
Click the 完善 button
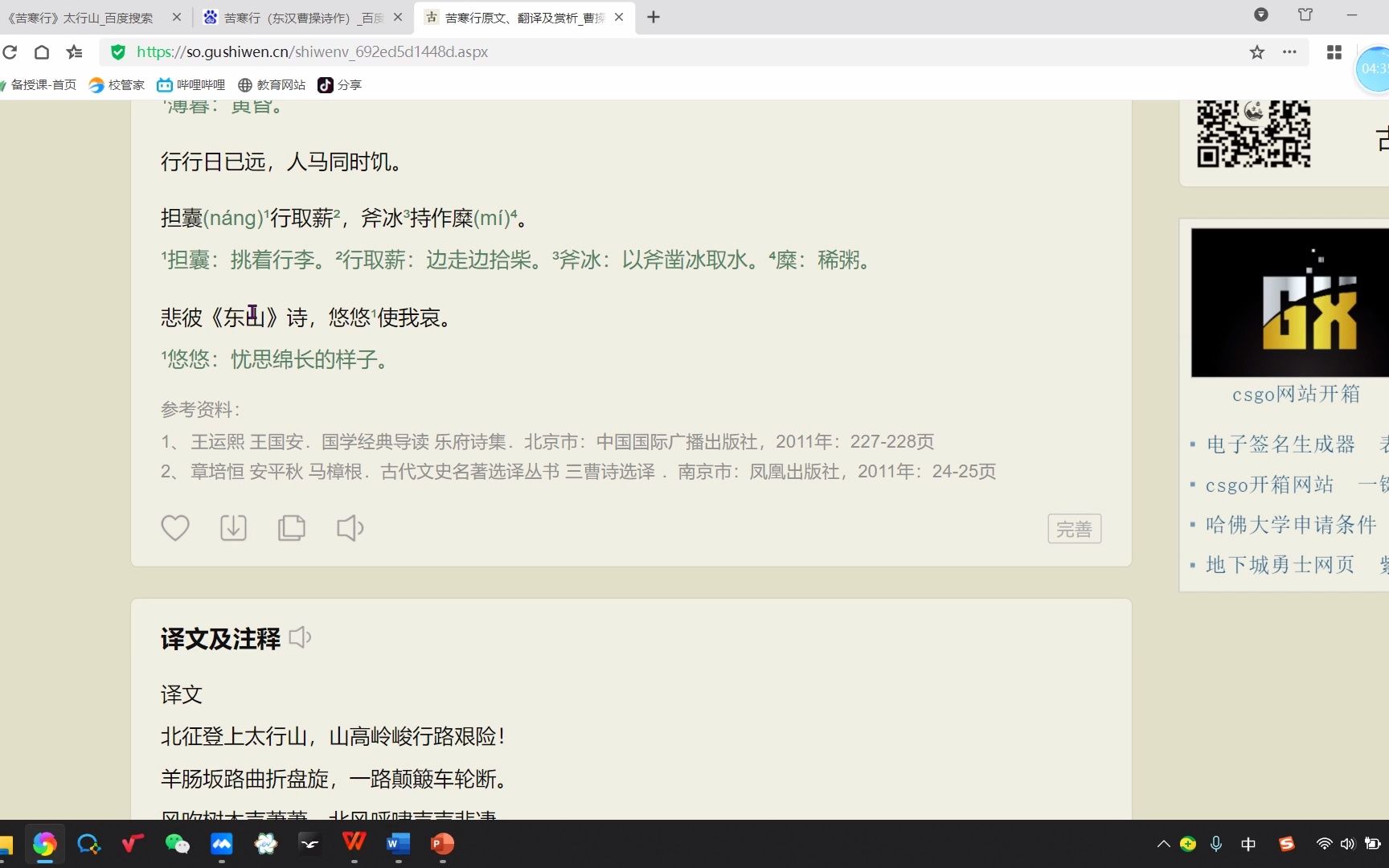[x=1075, y=529]
